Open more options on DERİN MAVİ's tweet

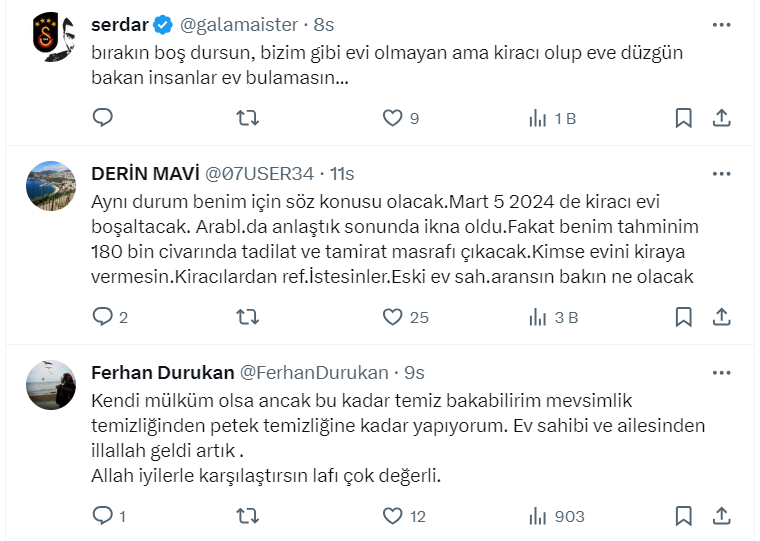click(x=721, y=172)
